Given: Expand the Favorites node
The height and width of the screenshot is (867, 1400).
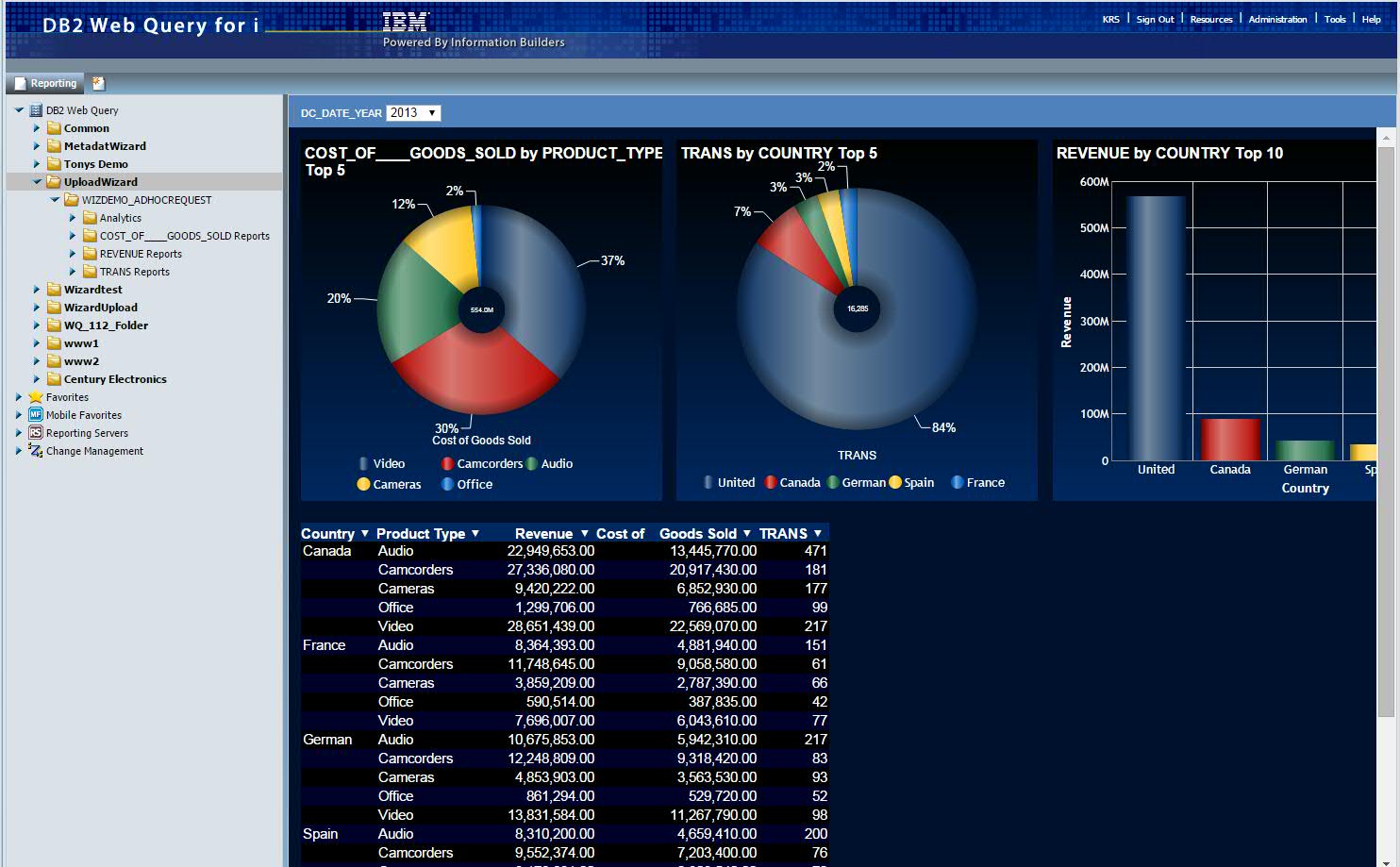Looking at the screenshot, I should click(19, 397).
